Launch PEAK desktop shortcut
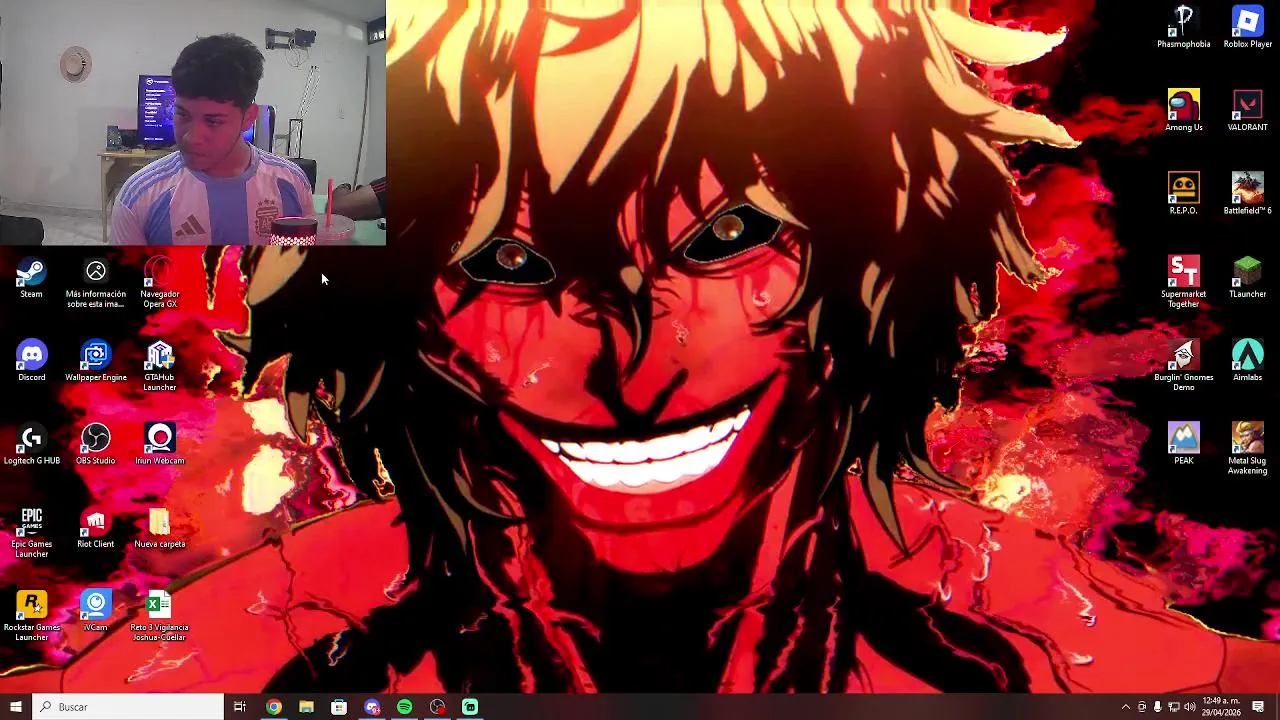The width and height of the screenshot is (1280, 720). [1184, 443]
